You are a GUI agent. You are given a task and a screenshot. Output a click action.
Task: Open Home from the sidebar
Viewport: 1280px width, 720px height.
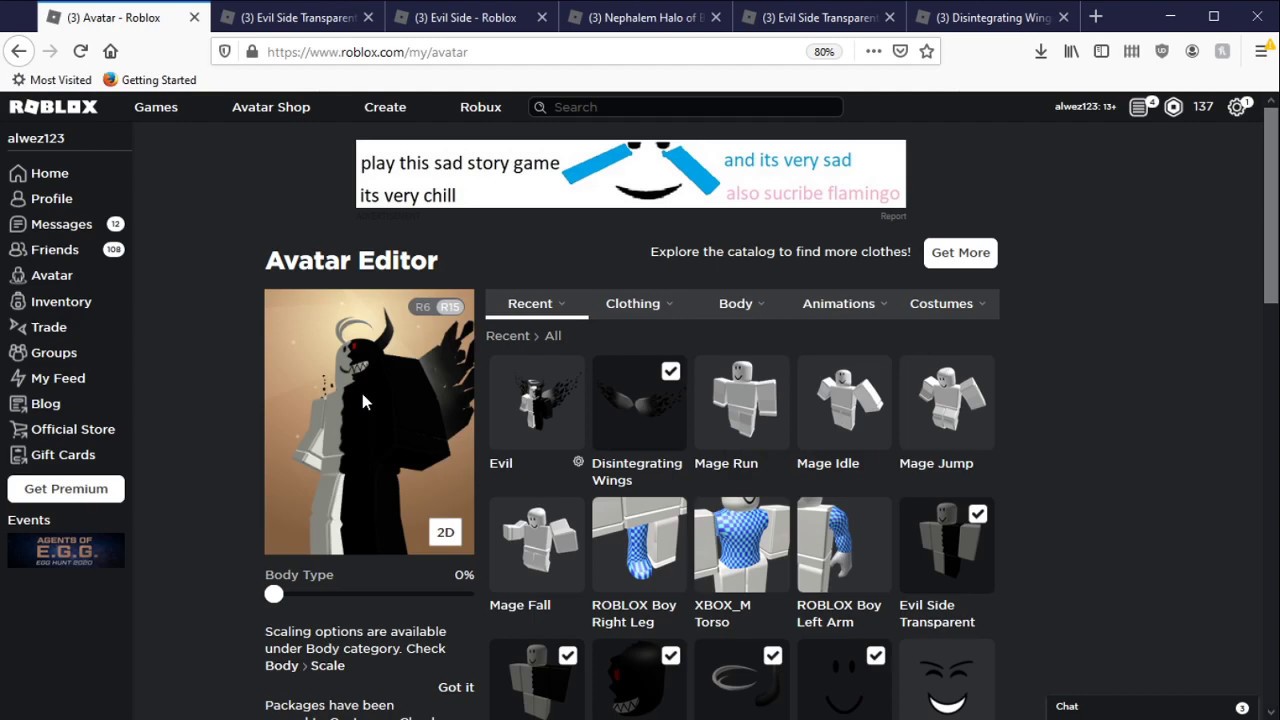(40, 173)
